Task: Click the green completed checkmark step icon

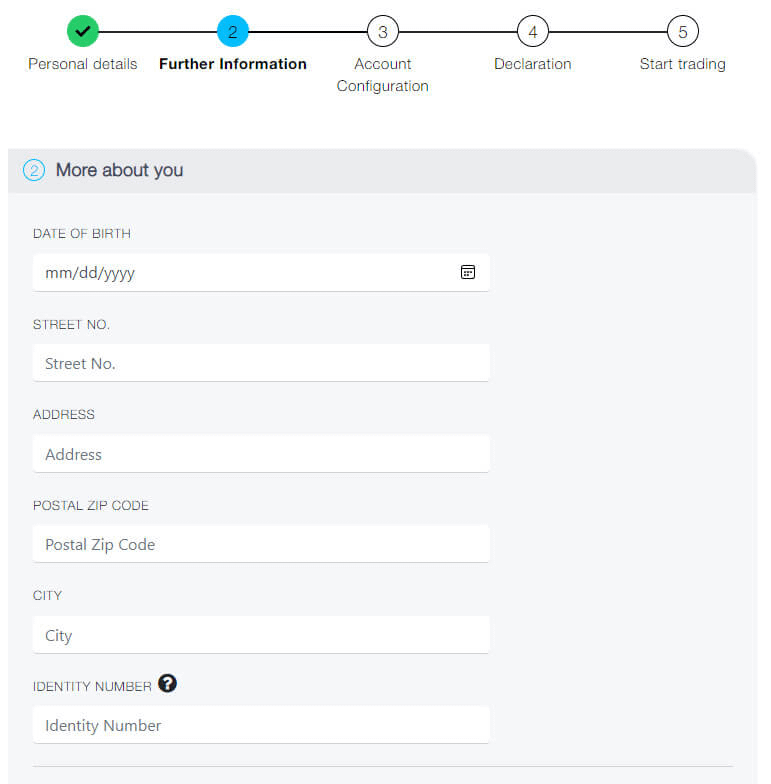Action: (x=83, y=31)
